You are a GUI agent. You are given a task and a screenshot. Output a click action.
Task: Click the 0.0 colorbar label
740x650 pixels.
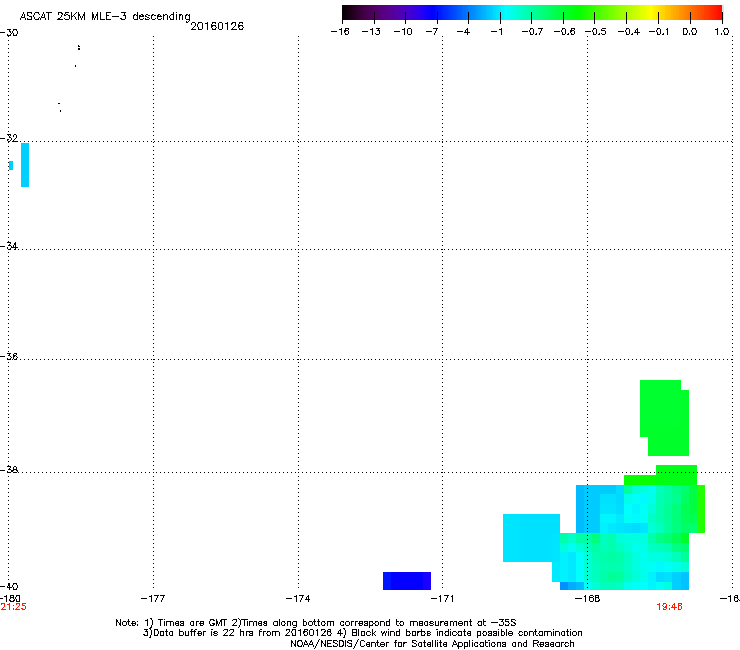pyautogui.click(x=690, y=32)
